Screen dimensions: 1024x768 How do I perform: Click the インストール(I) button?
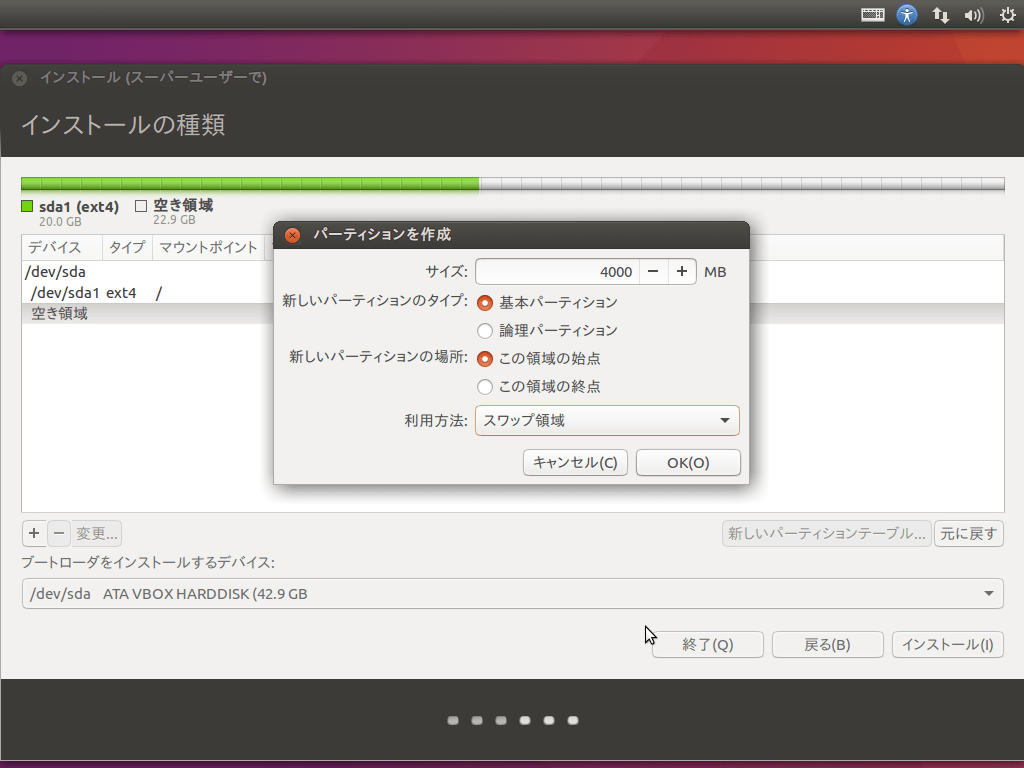[x=947, y=644]
